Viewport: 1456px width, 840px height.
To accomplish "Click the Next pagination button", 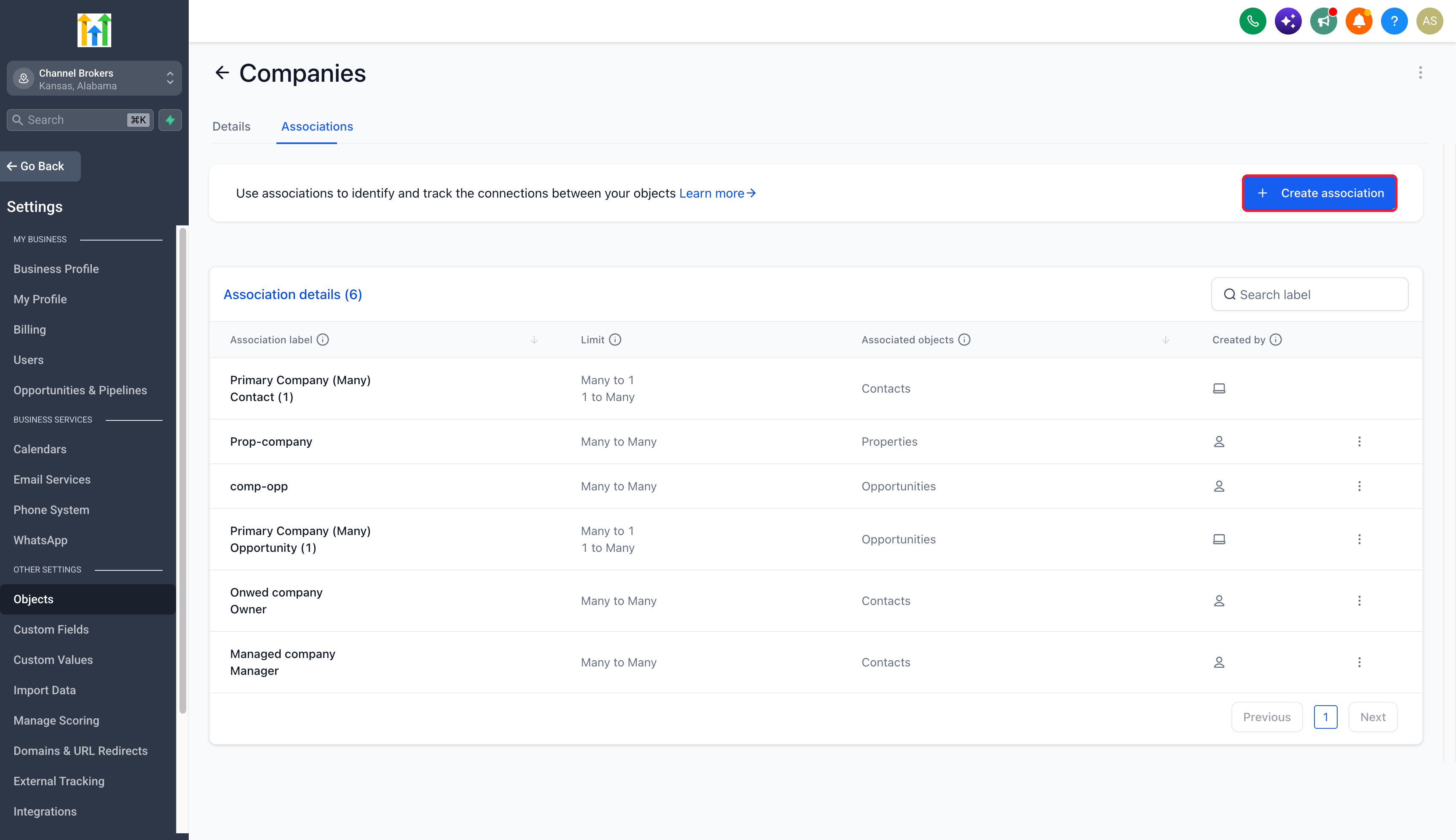I will click(x=1373, y=717).
